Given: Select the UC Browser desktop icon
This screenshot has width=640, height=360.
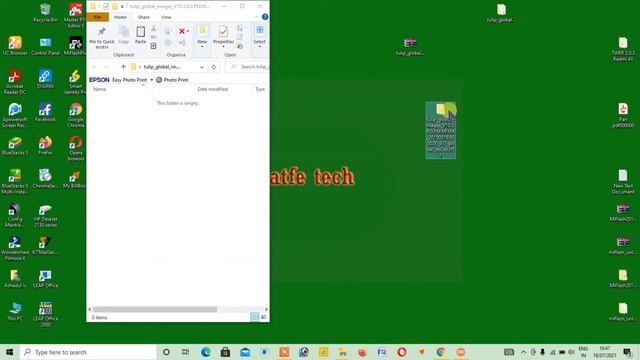Looking at the screenshot, I should [15, 46].
